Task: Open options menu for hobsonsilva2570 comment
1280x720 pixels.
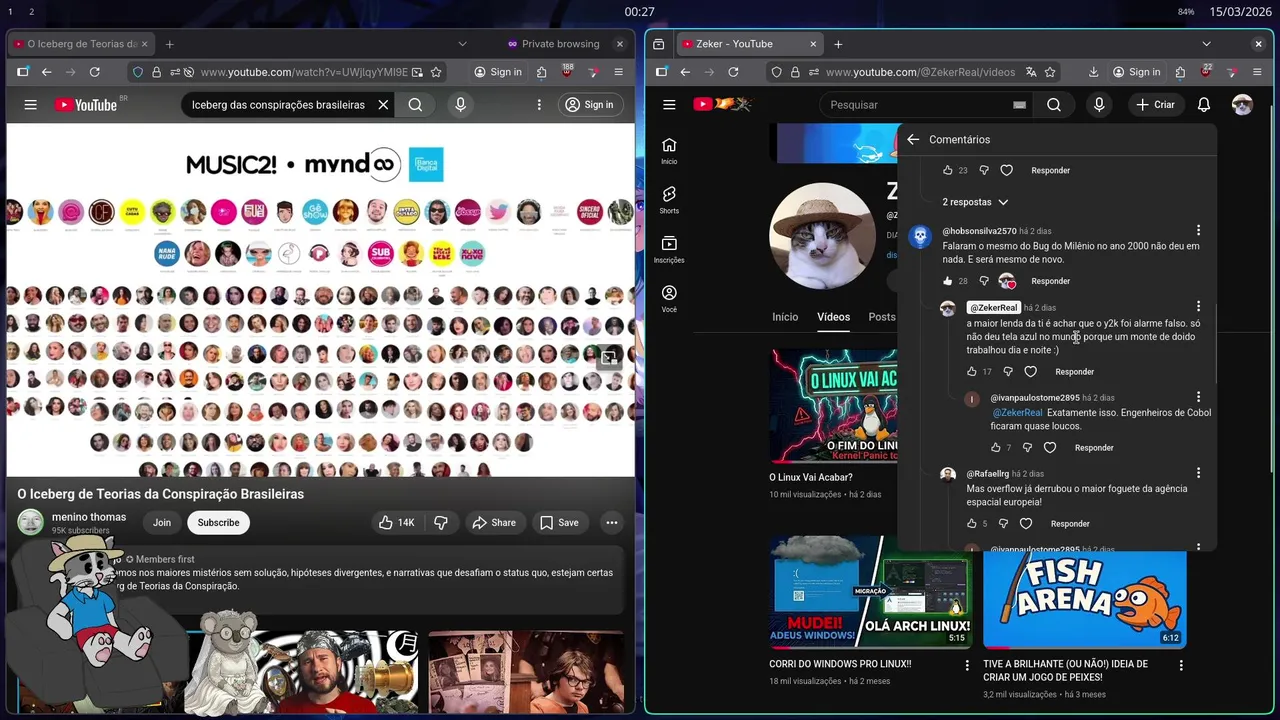Action: click(1198, 231)
